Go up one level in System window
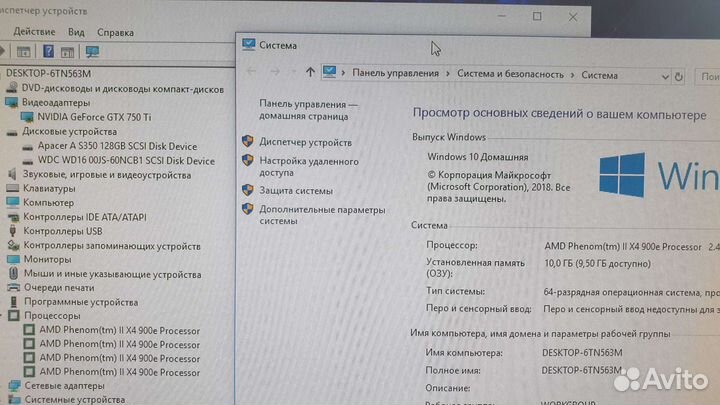The height and width of the screenshot is (405, 720). point(310,72)
